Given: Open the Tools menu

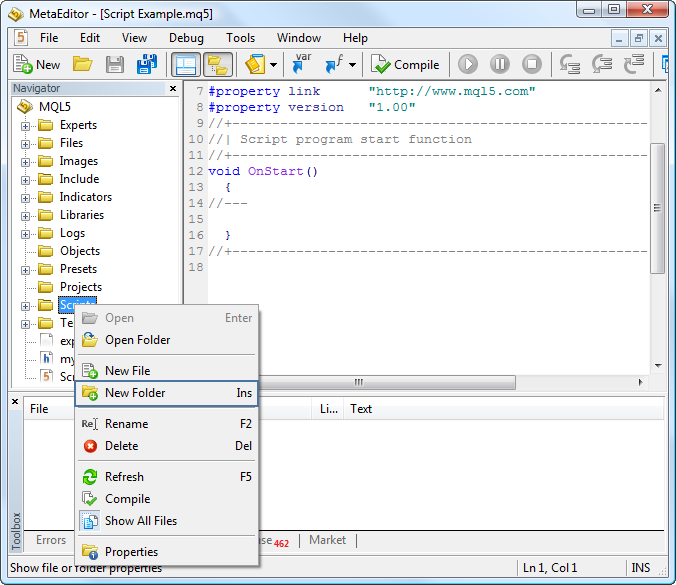Looking at the screenshot, I should (241, 38).
